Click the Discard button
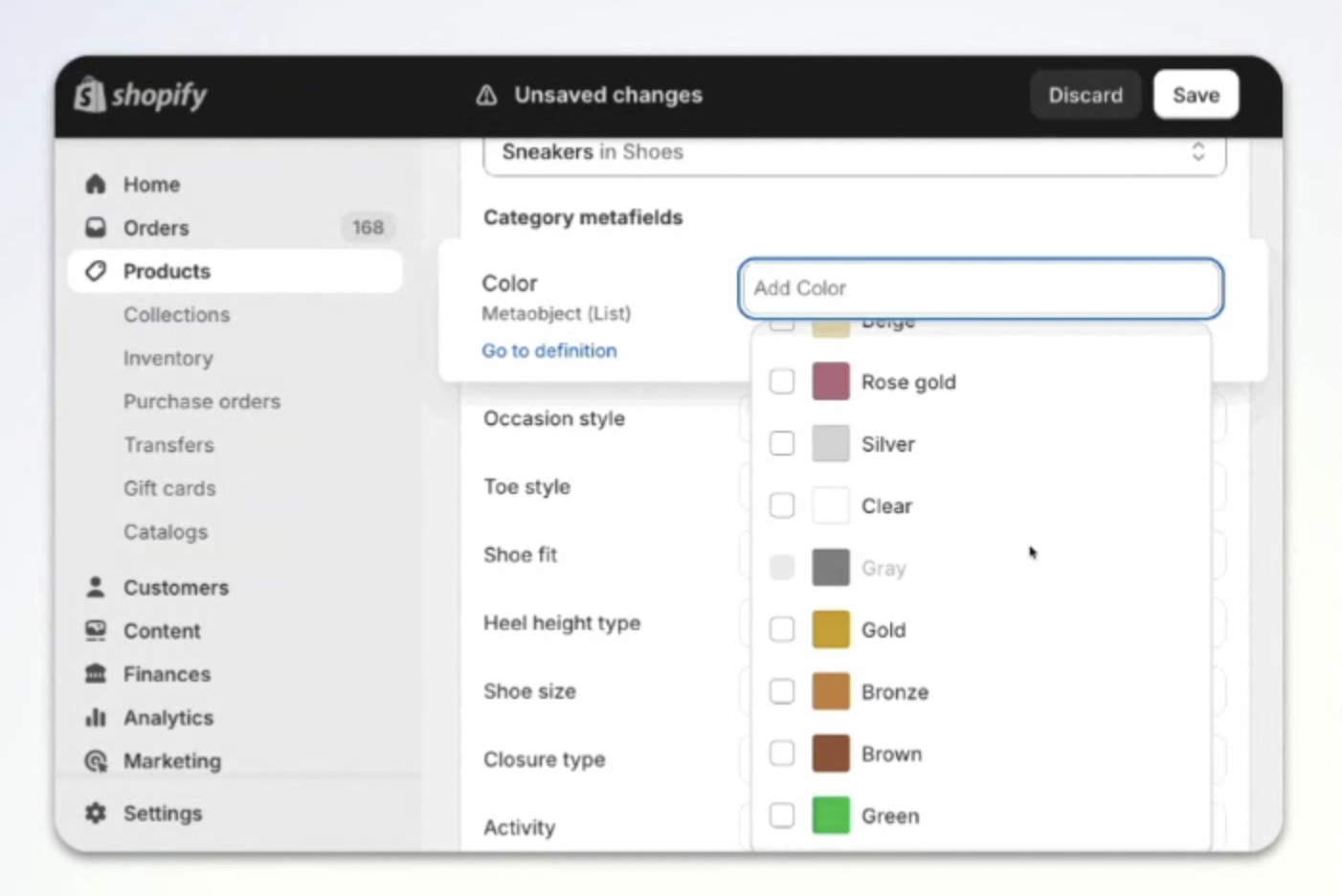The width and height of the screenshot is (1342, 896). point(1085,95)
